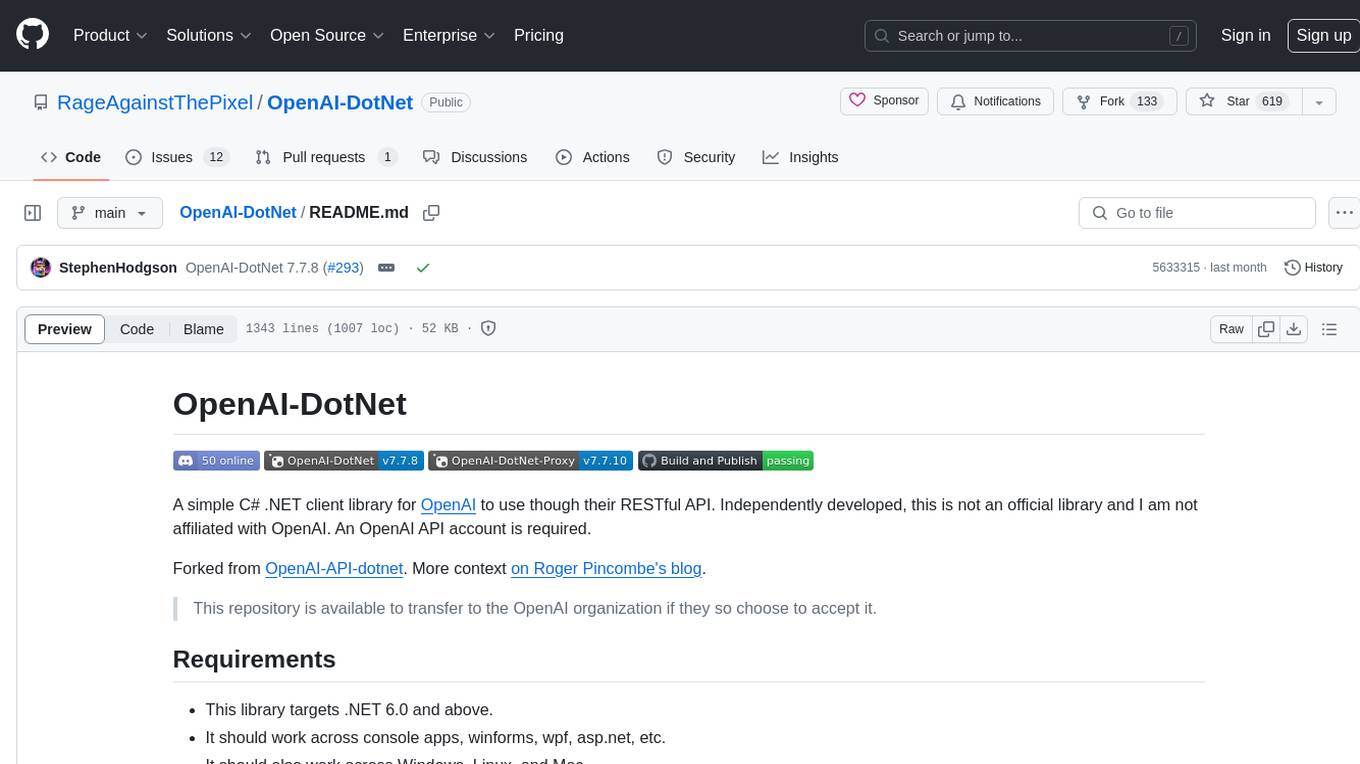This screenshot has height=764, width=1360.
Task: Toggle the file tree side panel
Action: [x=33, y=213]
